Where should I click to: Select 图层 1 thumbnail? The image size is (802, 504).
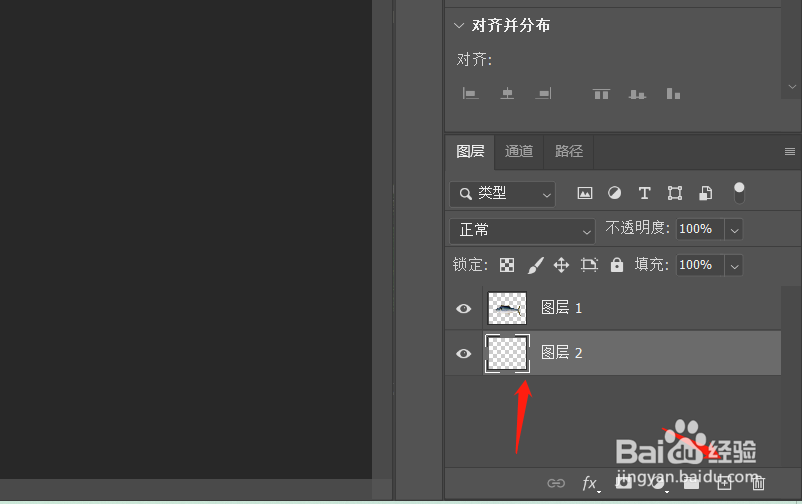507,309
